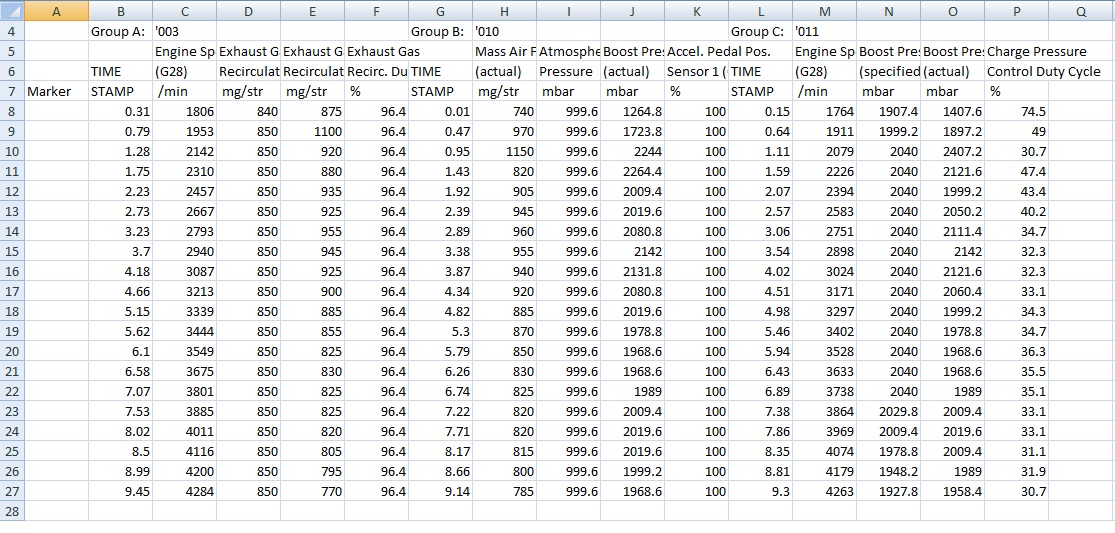Click cell with value 2264.4
Image resolution: width=1115 pixels, height=533 pixels.
pos(632,171)
